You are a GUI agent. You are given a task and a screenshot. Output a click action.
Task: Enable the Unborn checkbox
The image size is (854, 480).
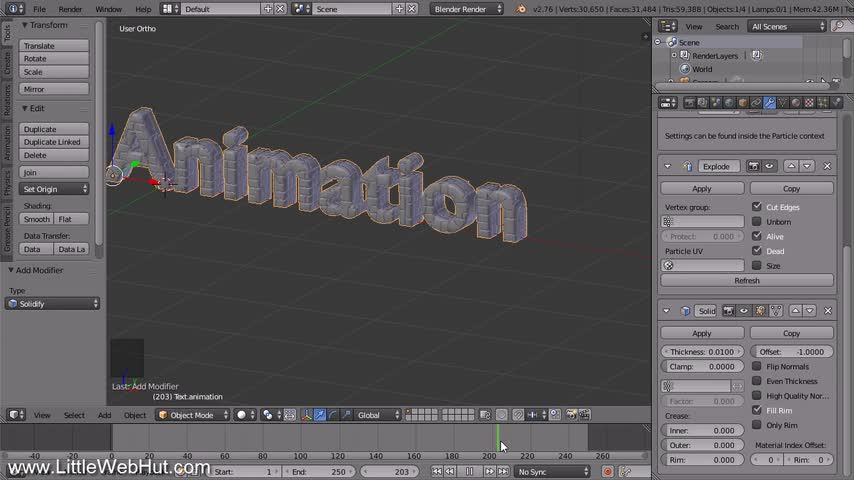pos(757,221)
